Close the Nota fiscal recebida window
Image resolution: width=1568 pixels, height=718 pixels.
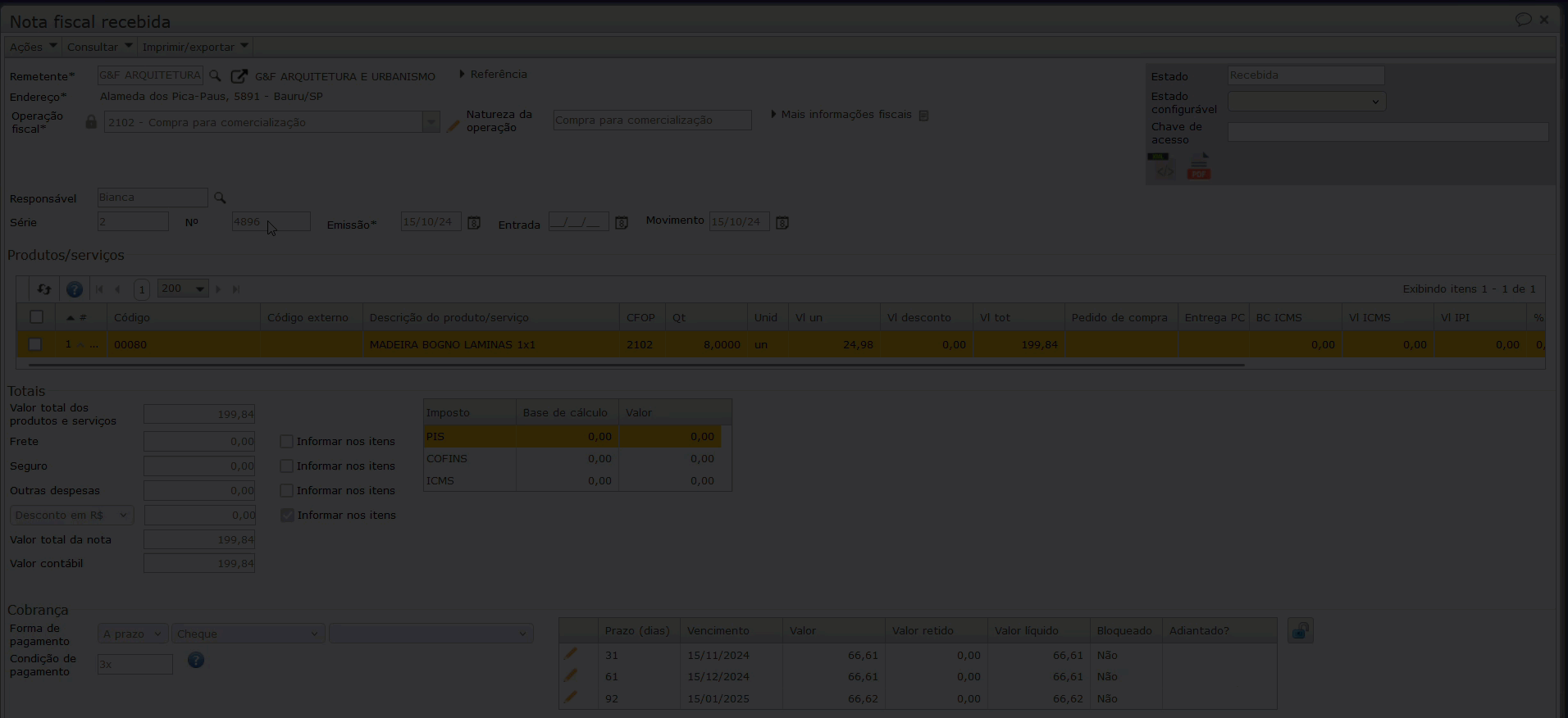tap(1544, 19)
